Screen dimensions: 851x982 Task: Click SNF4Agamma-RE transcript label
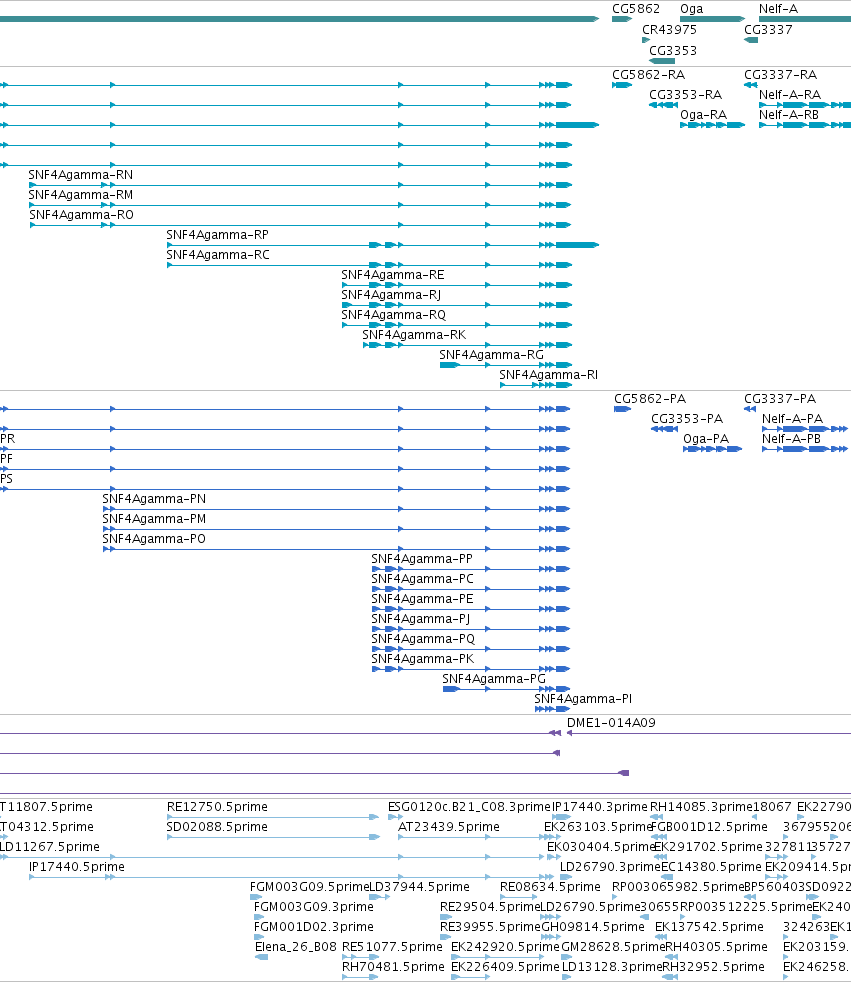point(393,275)
